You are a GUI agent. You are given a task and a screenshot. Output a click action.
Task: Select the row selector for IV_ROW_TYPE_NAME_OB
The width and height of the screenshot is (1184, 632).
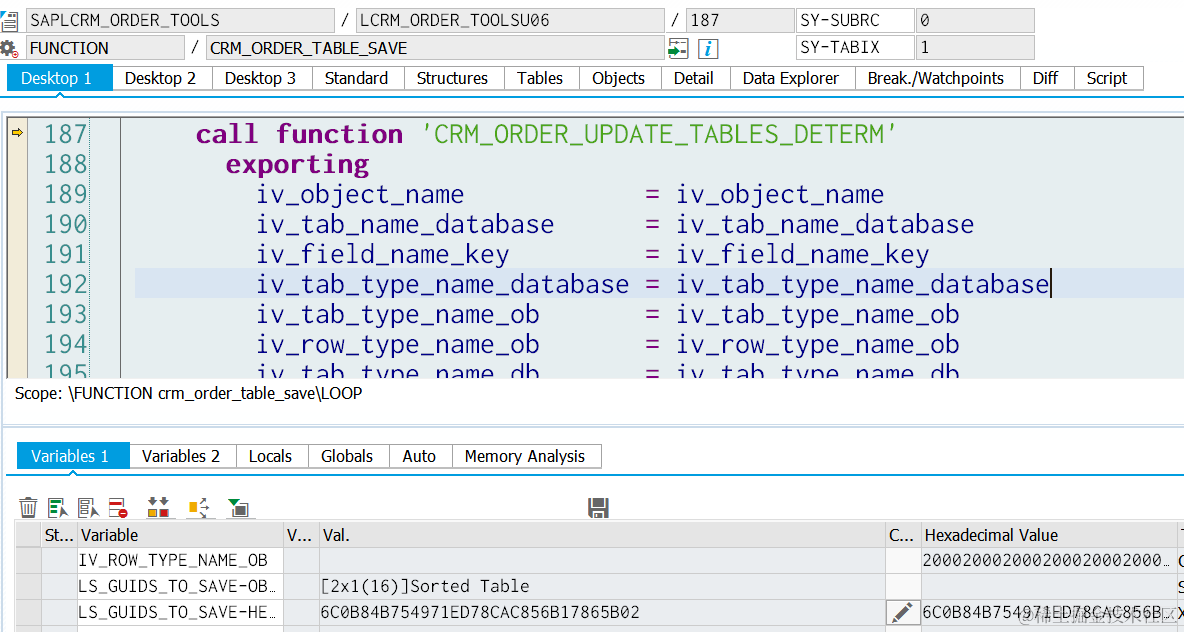coord(29,560)
